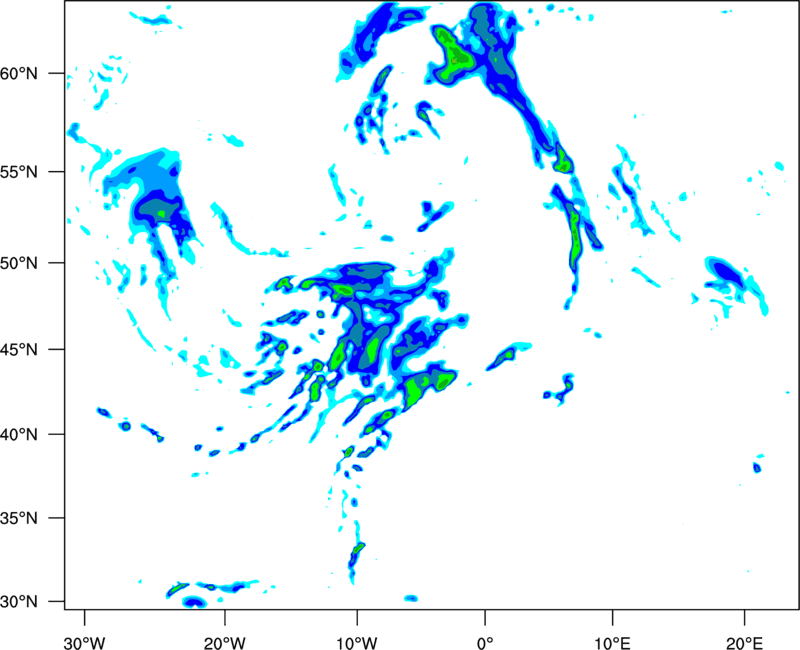
Task: Click the 35°N latitude label
Action: click(19, 518)
